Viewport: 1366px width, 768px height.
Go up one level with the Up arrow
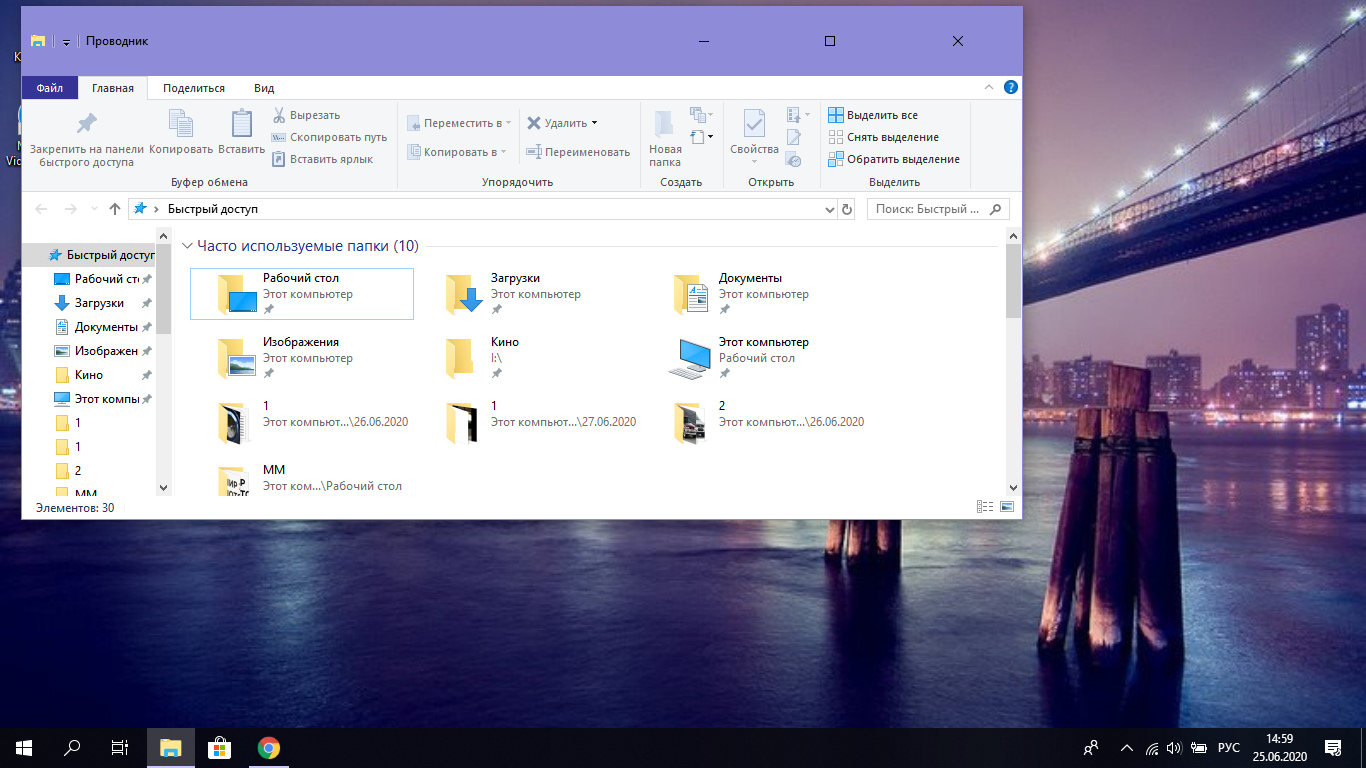115,209
